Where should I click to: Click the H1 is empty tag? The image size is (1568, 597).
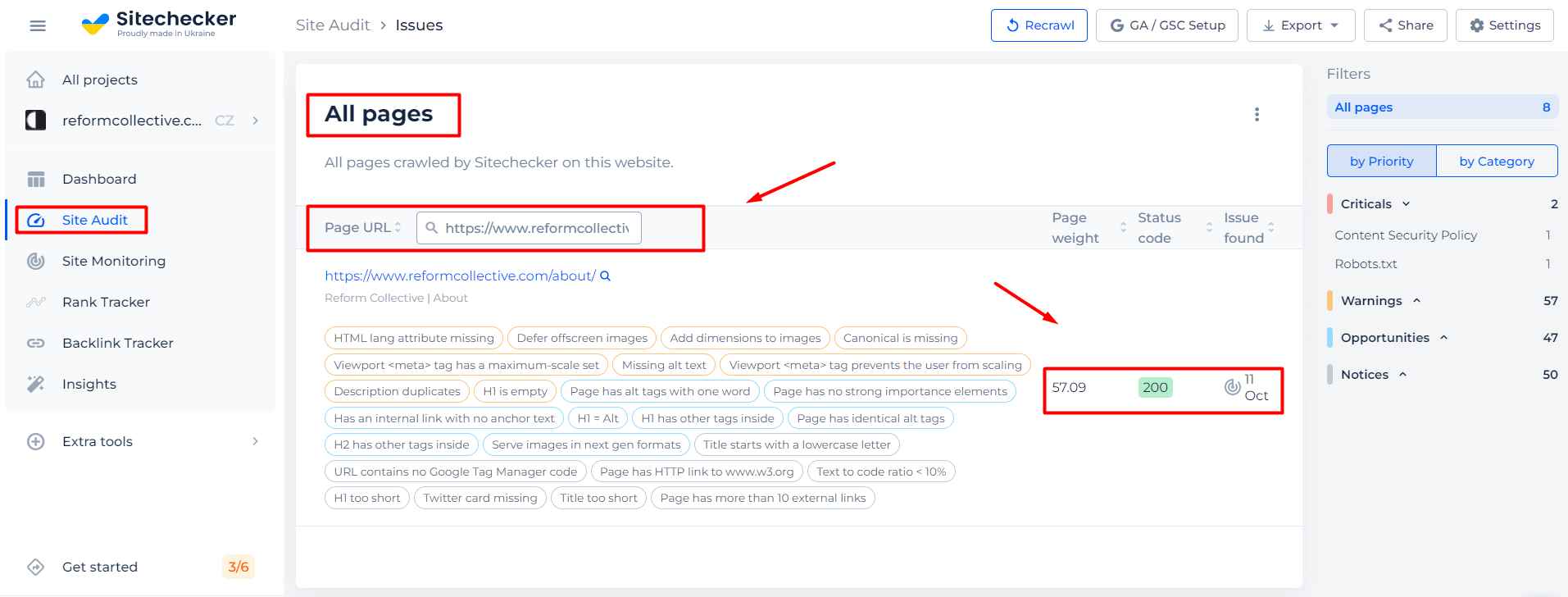click(x=515, y=391)
